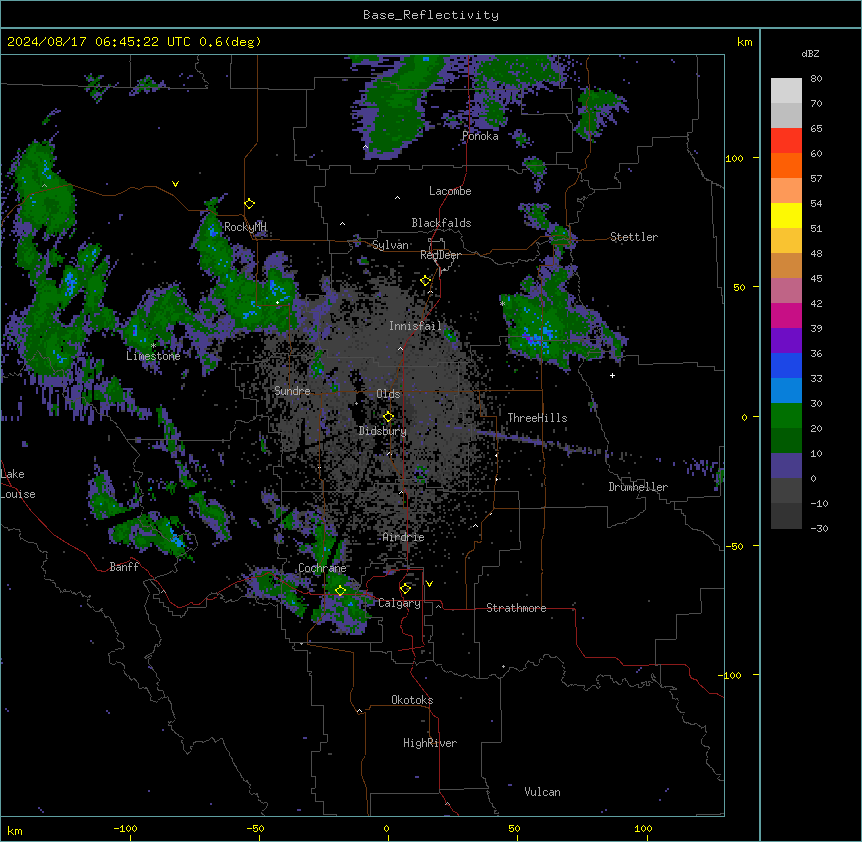Viewport: 862px width, 842px height.
Task: Click the RockyMH label
Action: [x=245, y=226]
